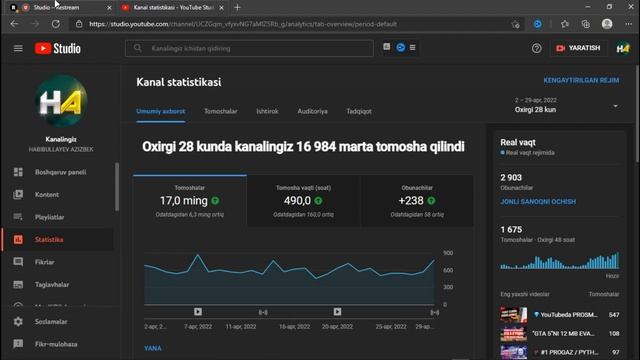Click JONLI SANOQNI OCHISH link

click(x=538, y=202)
